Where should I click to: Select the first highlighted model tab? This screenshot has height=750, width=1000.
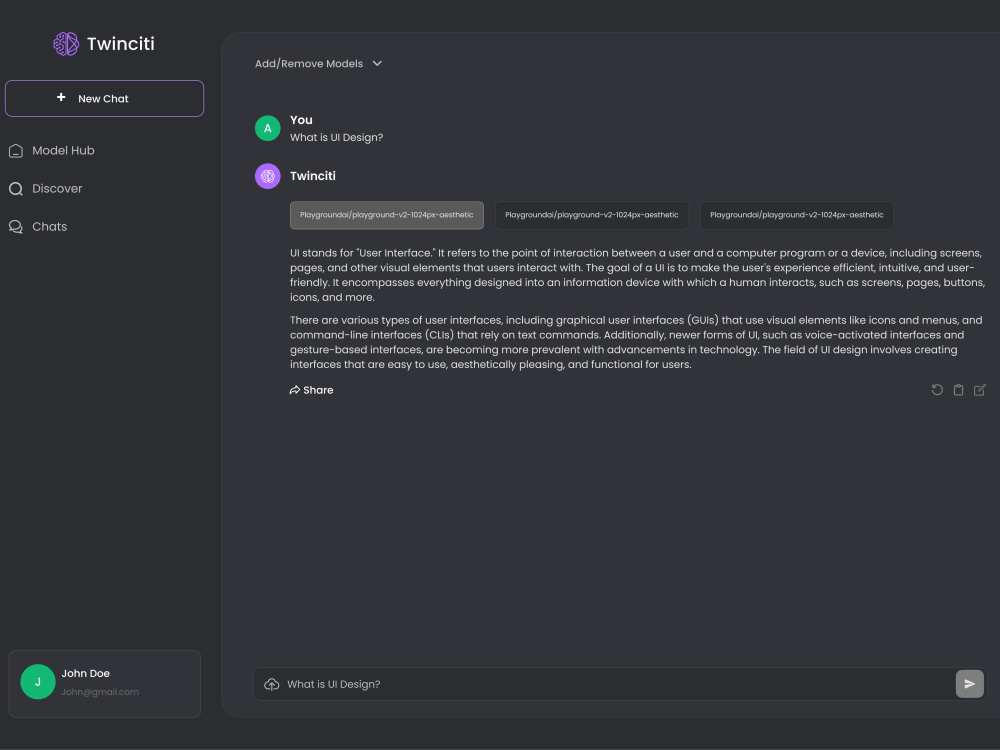click(x=386, y=215)
